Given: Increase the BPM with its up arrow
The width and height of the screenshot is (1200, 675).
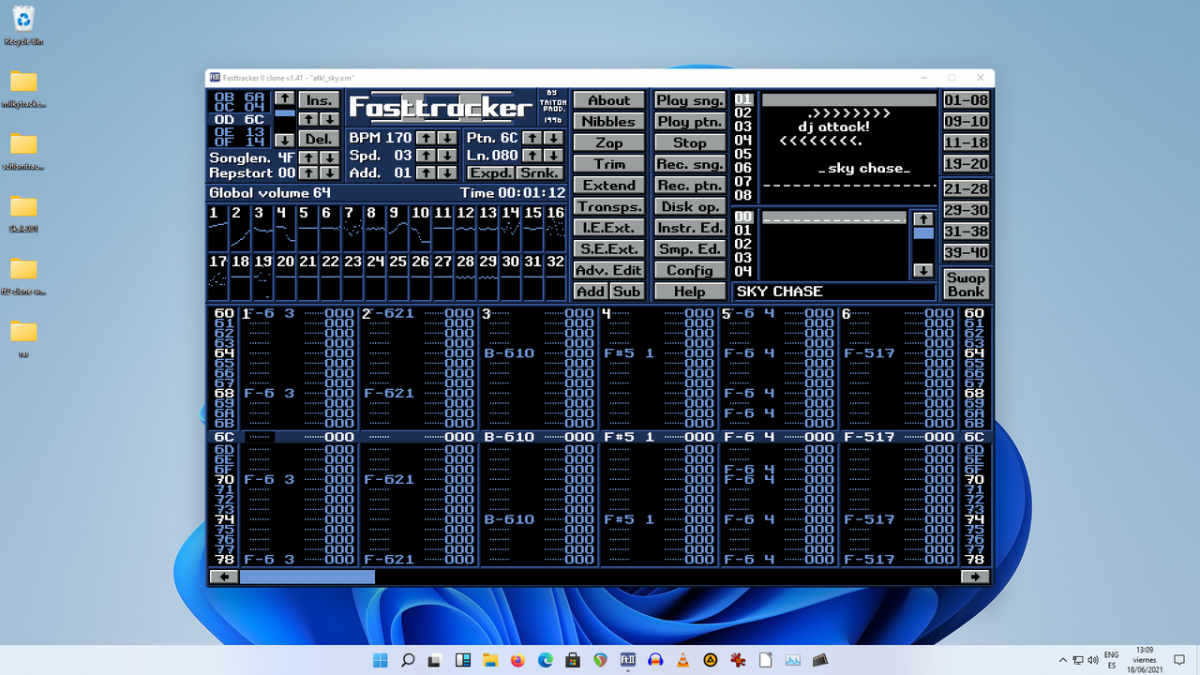Looking at the screenshot, I should click(426, 138).
